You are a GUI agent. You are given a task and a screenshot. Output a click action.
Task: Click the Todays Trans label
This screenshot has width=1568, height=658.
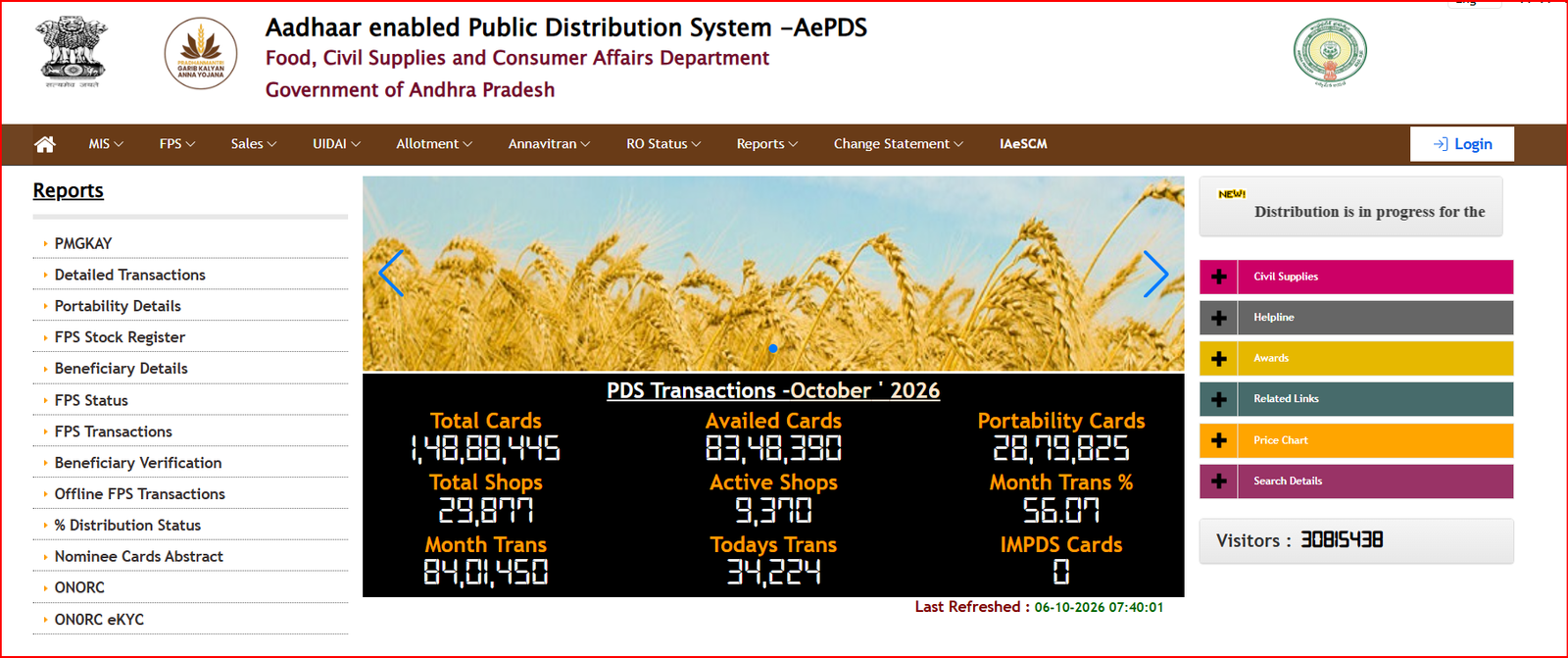click(773, 544)
